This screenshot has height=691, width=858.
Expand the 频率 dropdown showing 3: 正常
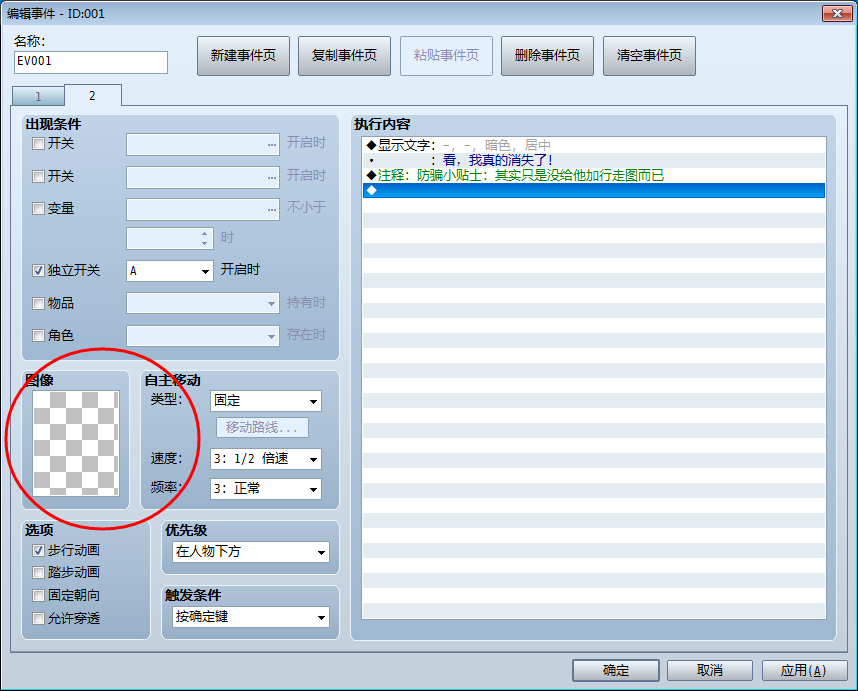point(266,489)
